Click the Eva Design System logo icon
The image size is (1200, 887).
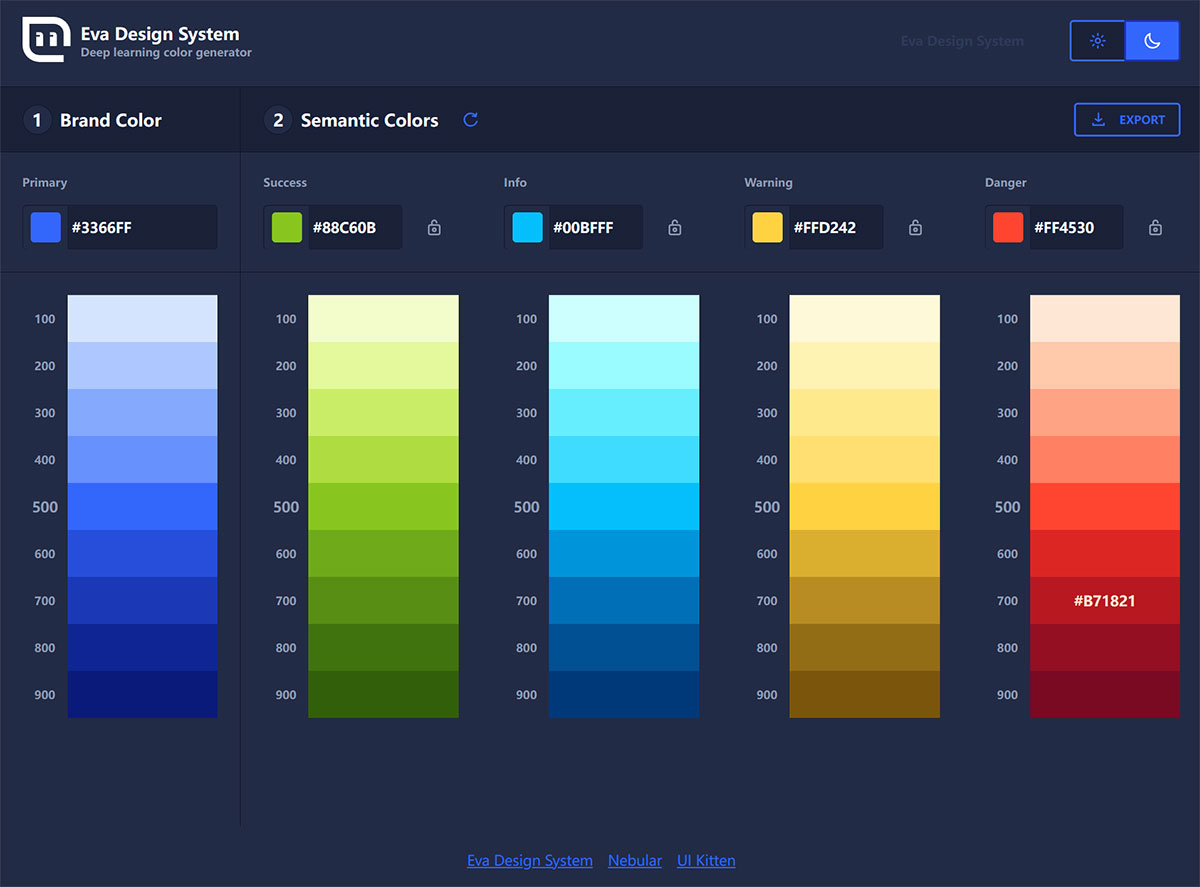point(44,41)
